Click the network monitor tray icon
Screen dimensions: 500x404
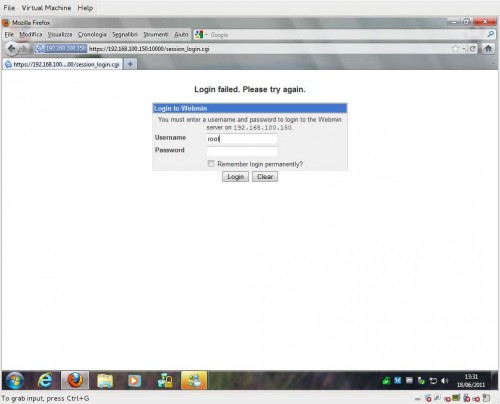433,381
